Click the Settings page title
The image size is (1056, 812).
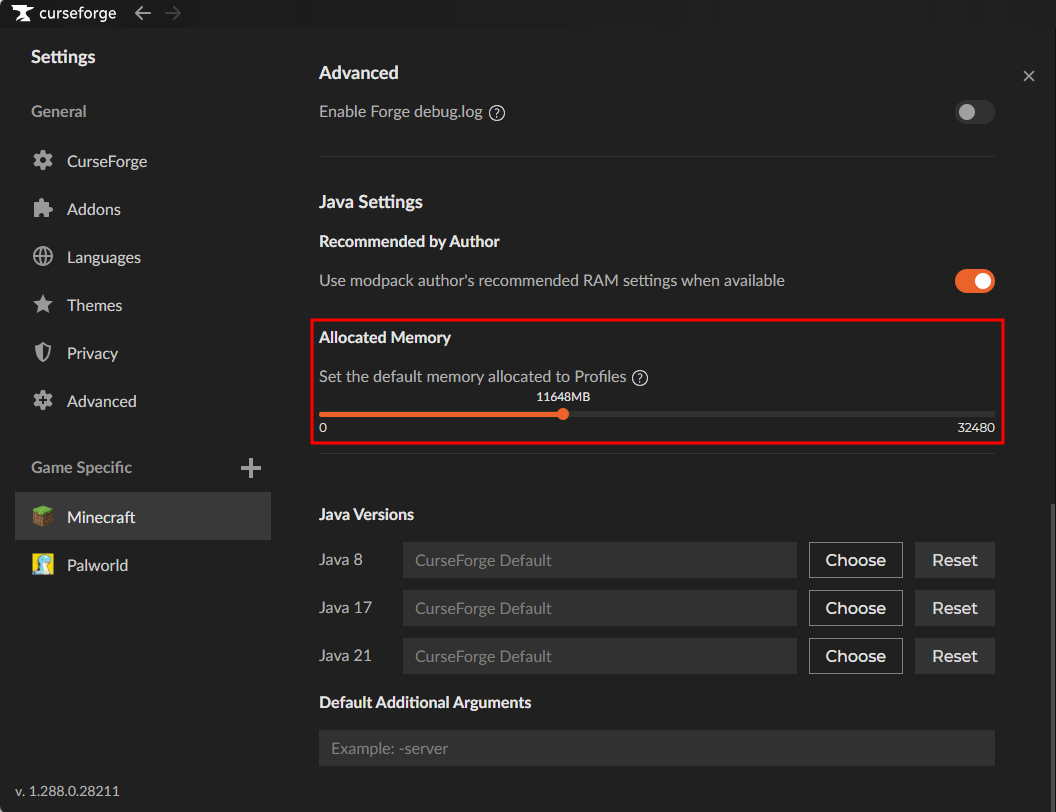click(x=63, y=57)
